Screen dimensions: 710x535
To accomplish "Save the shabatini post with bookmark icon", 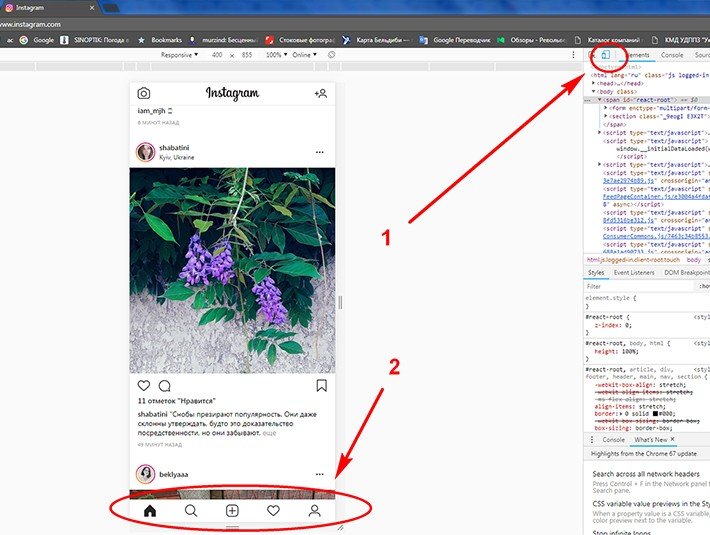I will (x=321, y=386).
